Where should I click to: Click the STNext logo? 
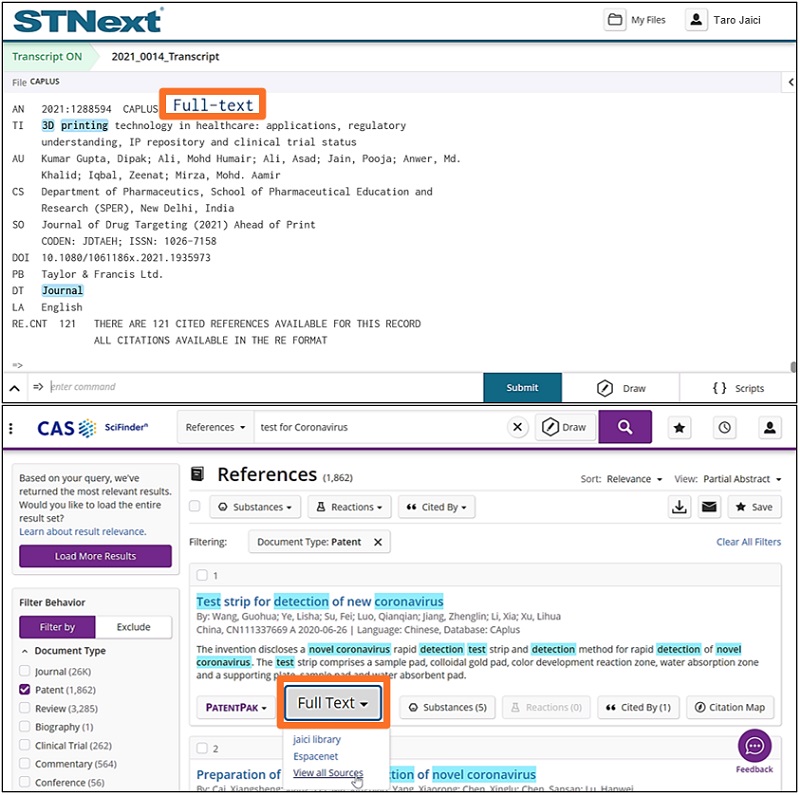pos(88,21)
